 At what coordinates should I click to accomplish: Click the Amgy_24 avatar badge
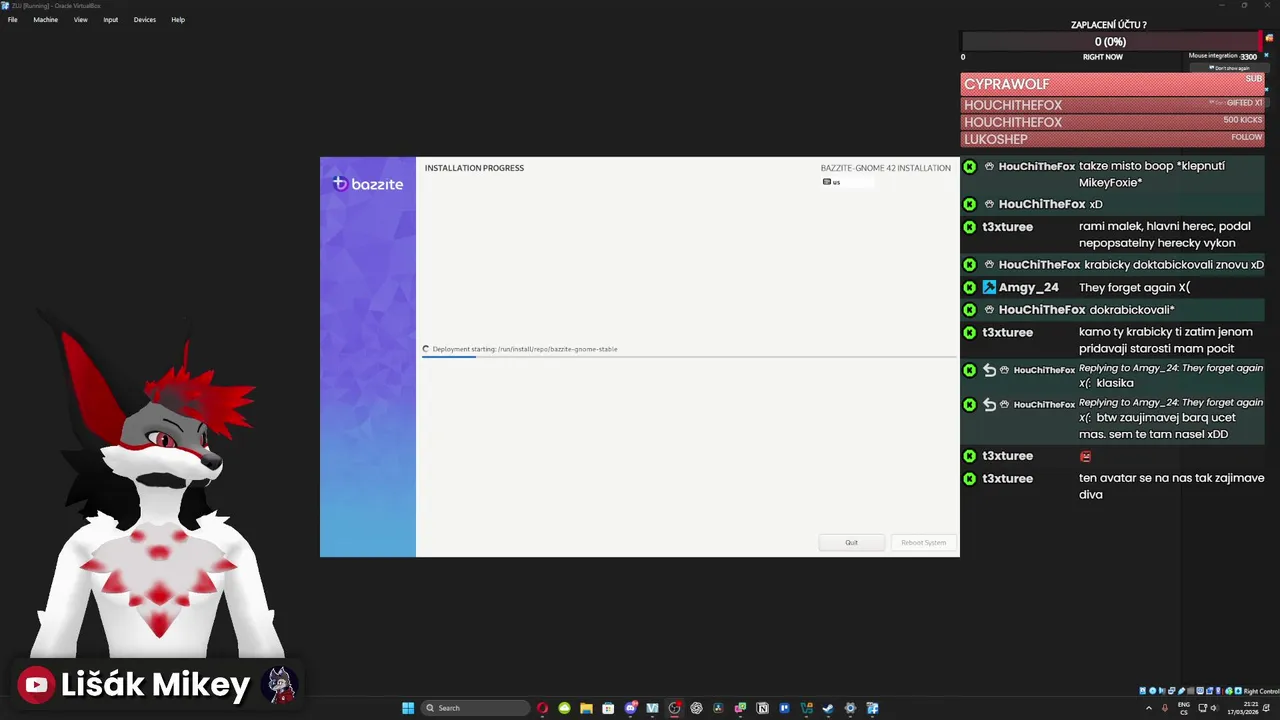pos(989,287)
